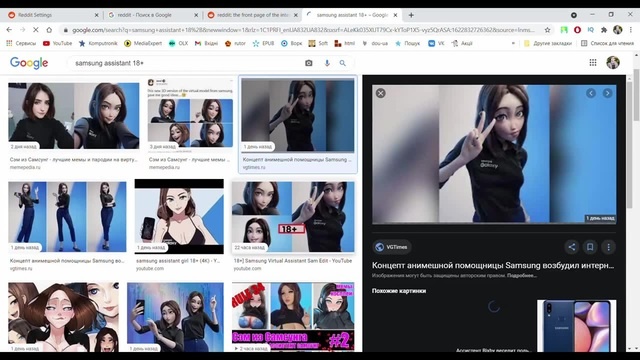Image resolution: width=640 pixels, height=360 pixels.
Task: Open Концепт анимешной помощницы article title
Action: pyautogui.click(x=493, y=265)
